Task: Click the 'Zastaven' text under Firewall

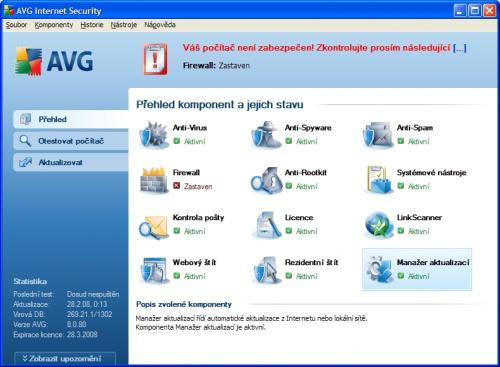Action: coord(198,186)
